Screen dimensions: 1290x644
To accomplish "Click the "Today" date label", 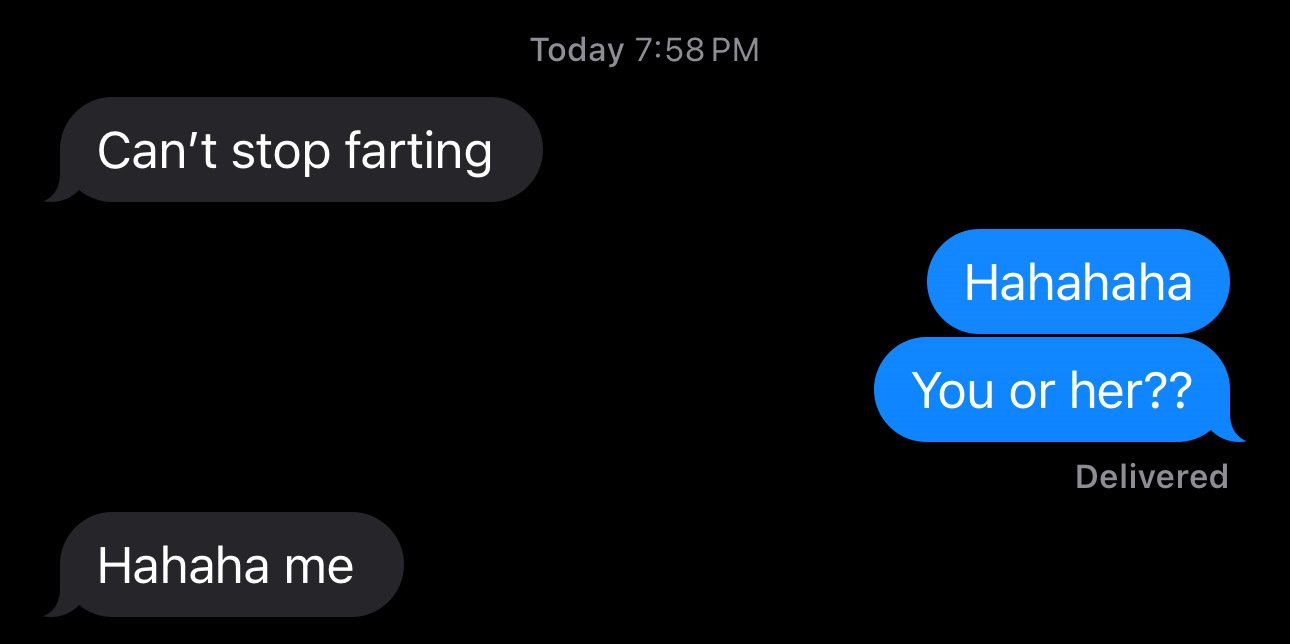I will point(577,50).
